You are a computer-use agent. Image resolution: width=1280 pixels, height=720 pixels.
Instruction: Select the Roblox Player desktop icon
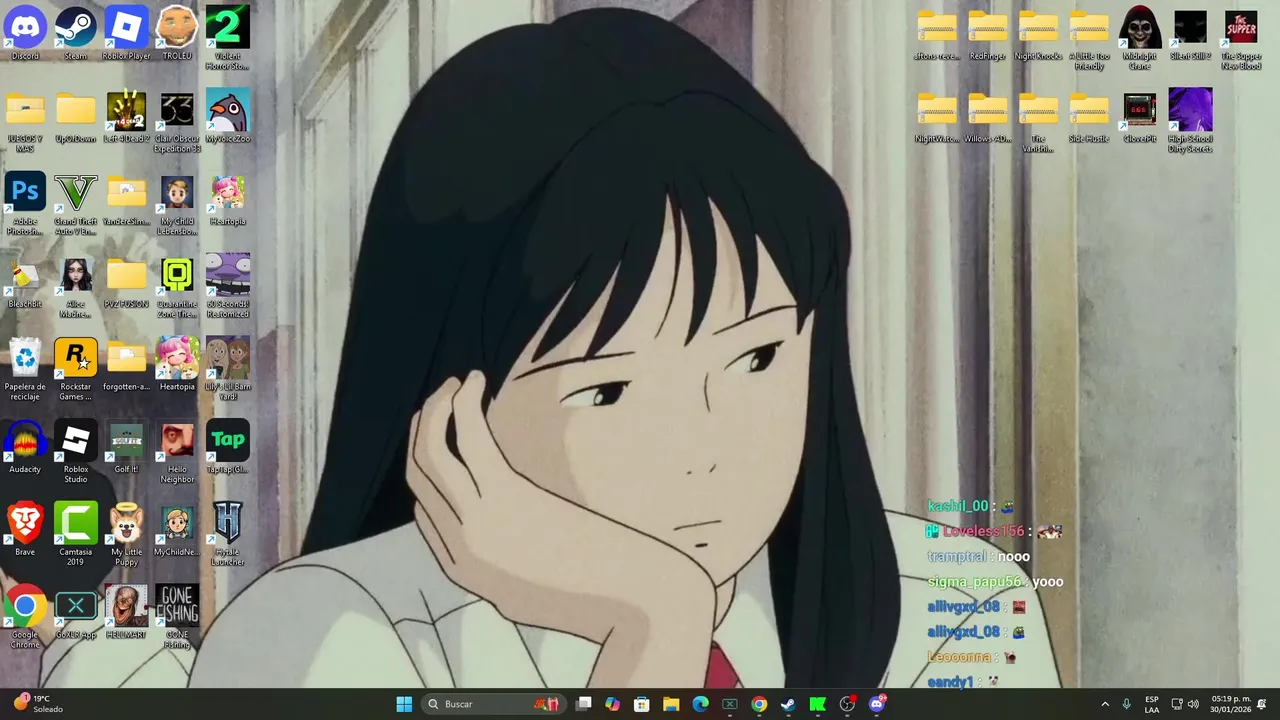tap(126, 33)
